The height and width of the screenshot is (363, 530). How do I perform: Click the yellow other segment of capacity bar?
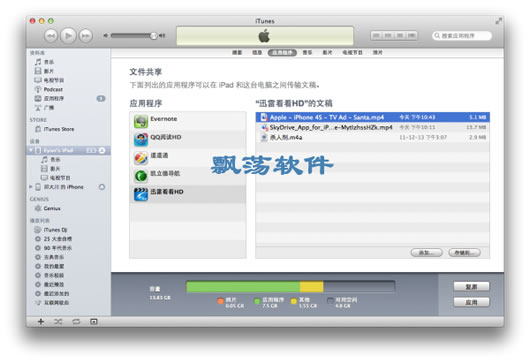tap(312, 287)
